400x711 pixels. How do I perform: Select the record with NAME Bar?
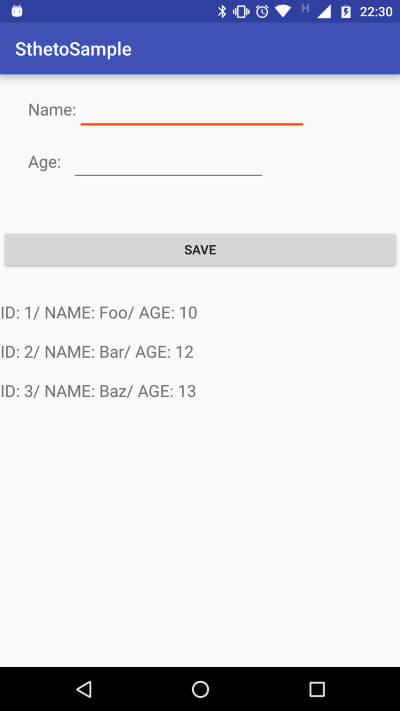click(x=97, y=352)
